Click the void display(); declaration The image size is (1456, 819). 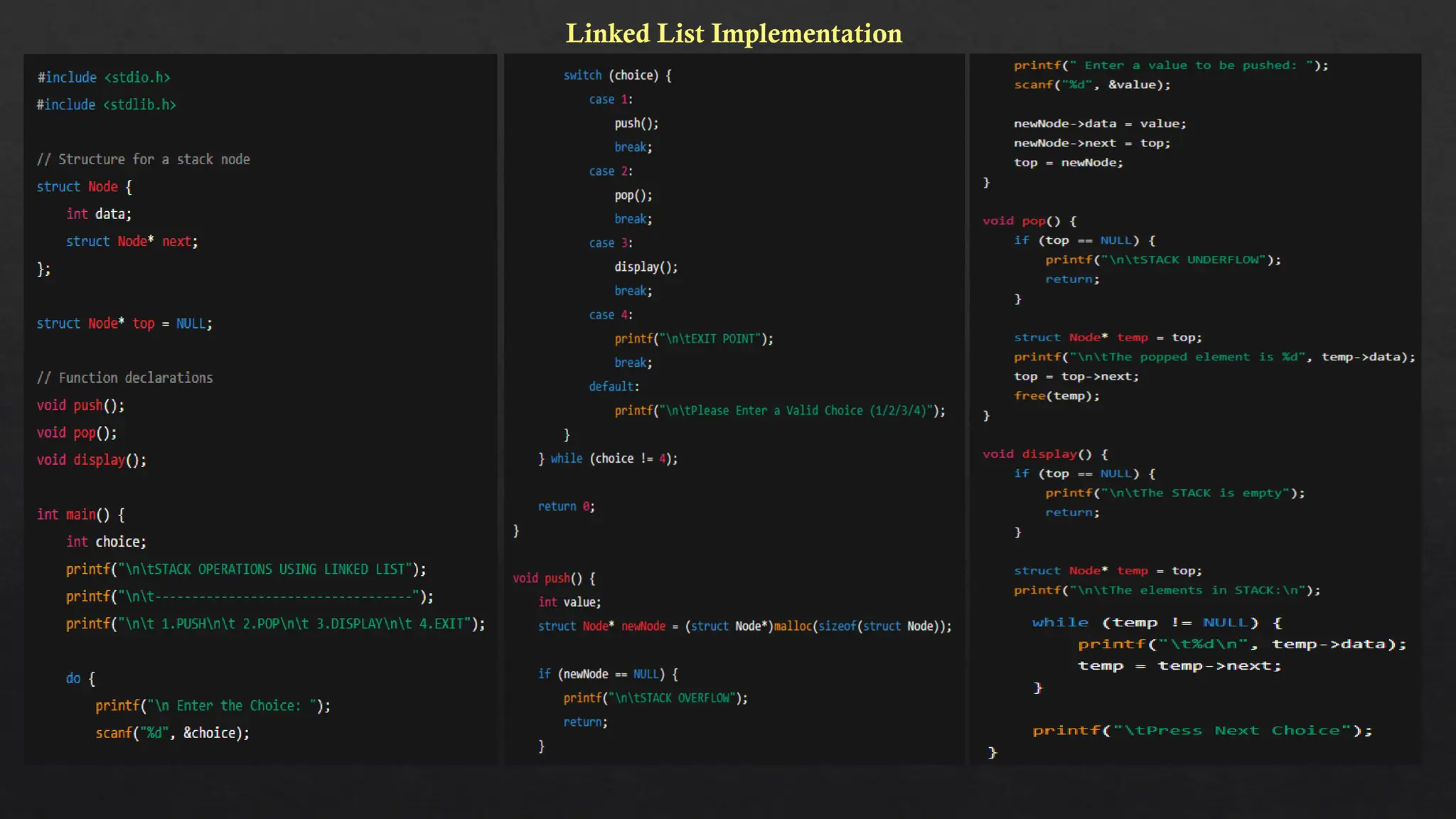(x=92, y=460)
